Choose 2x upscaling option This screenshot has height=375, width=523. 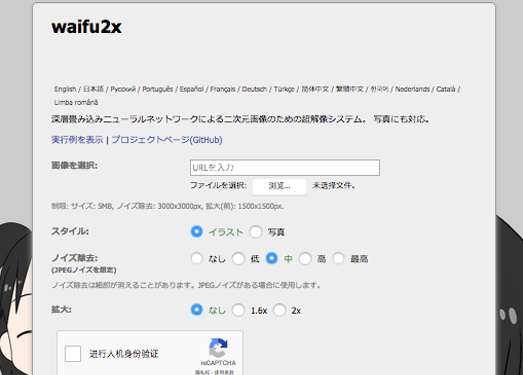(x=279, y=310)
